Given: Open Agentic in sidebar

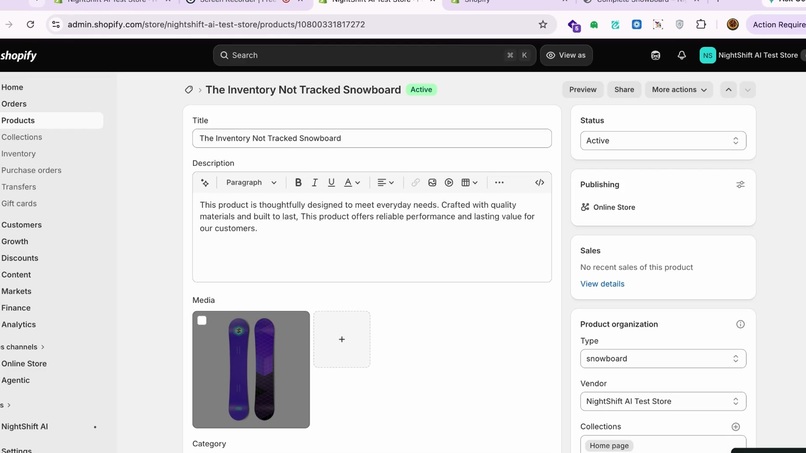Looking at the screenshot, I should [15, 380].
